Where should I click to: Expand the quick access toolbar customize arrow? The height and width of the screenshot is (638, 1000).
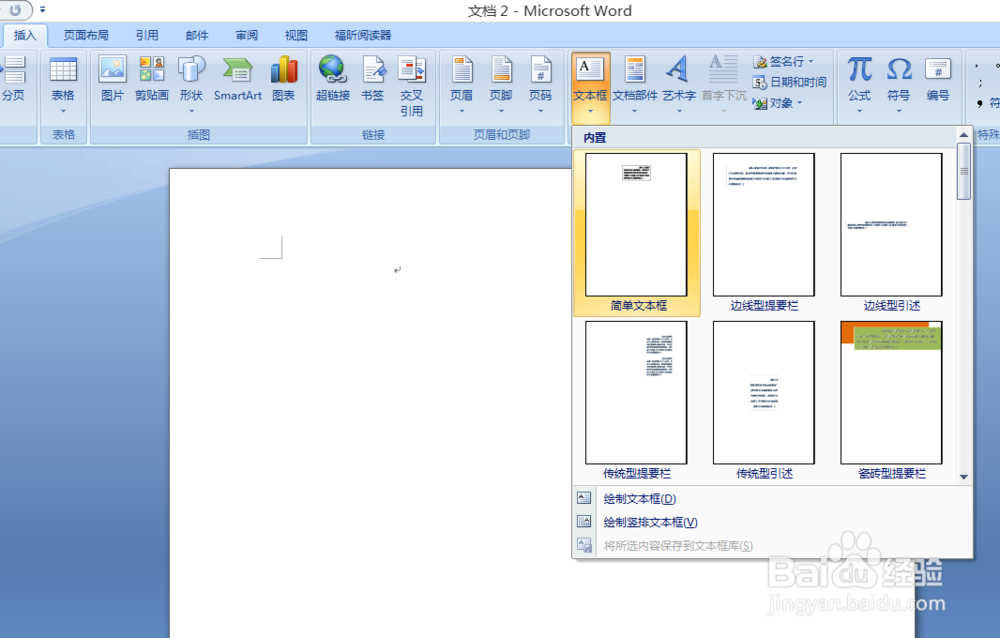43,10
